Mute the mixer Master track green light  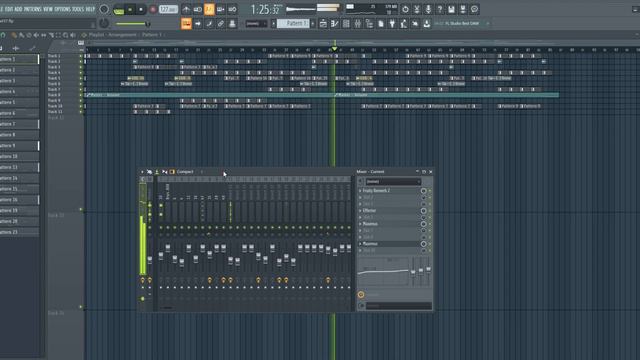150,227
